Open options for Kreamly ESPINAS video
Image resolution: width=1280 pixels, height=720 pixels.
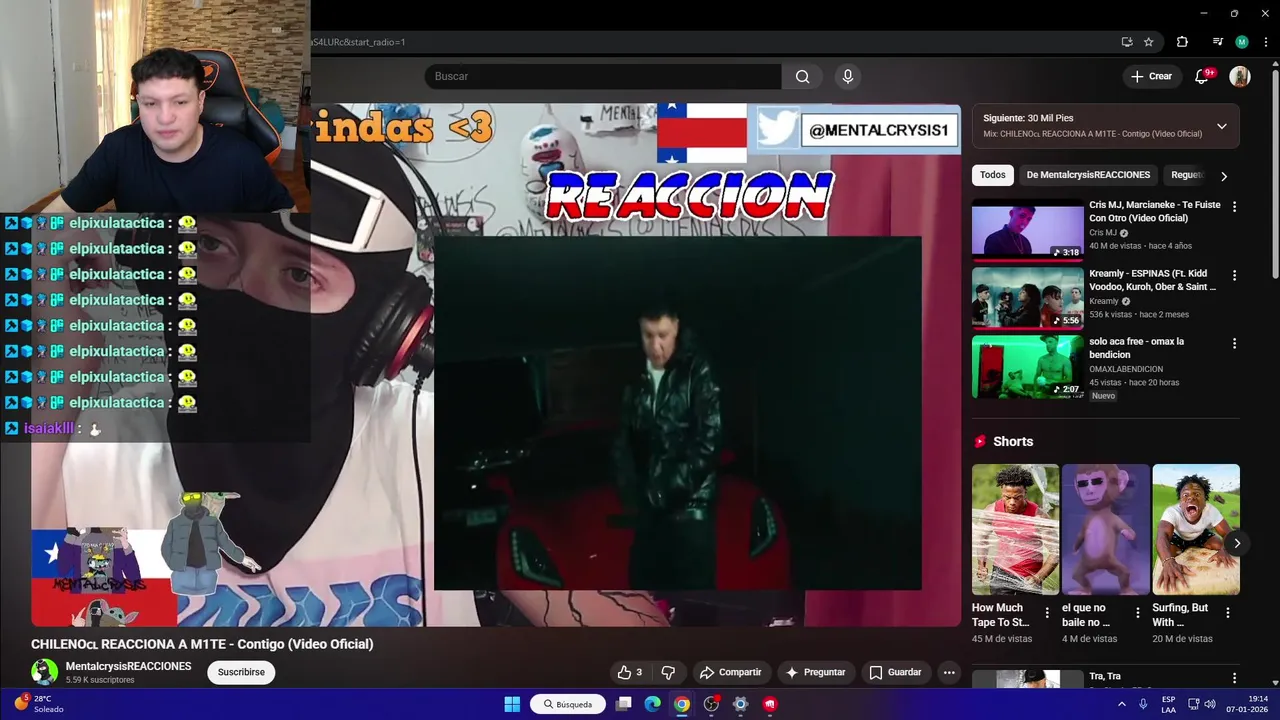1234,275
